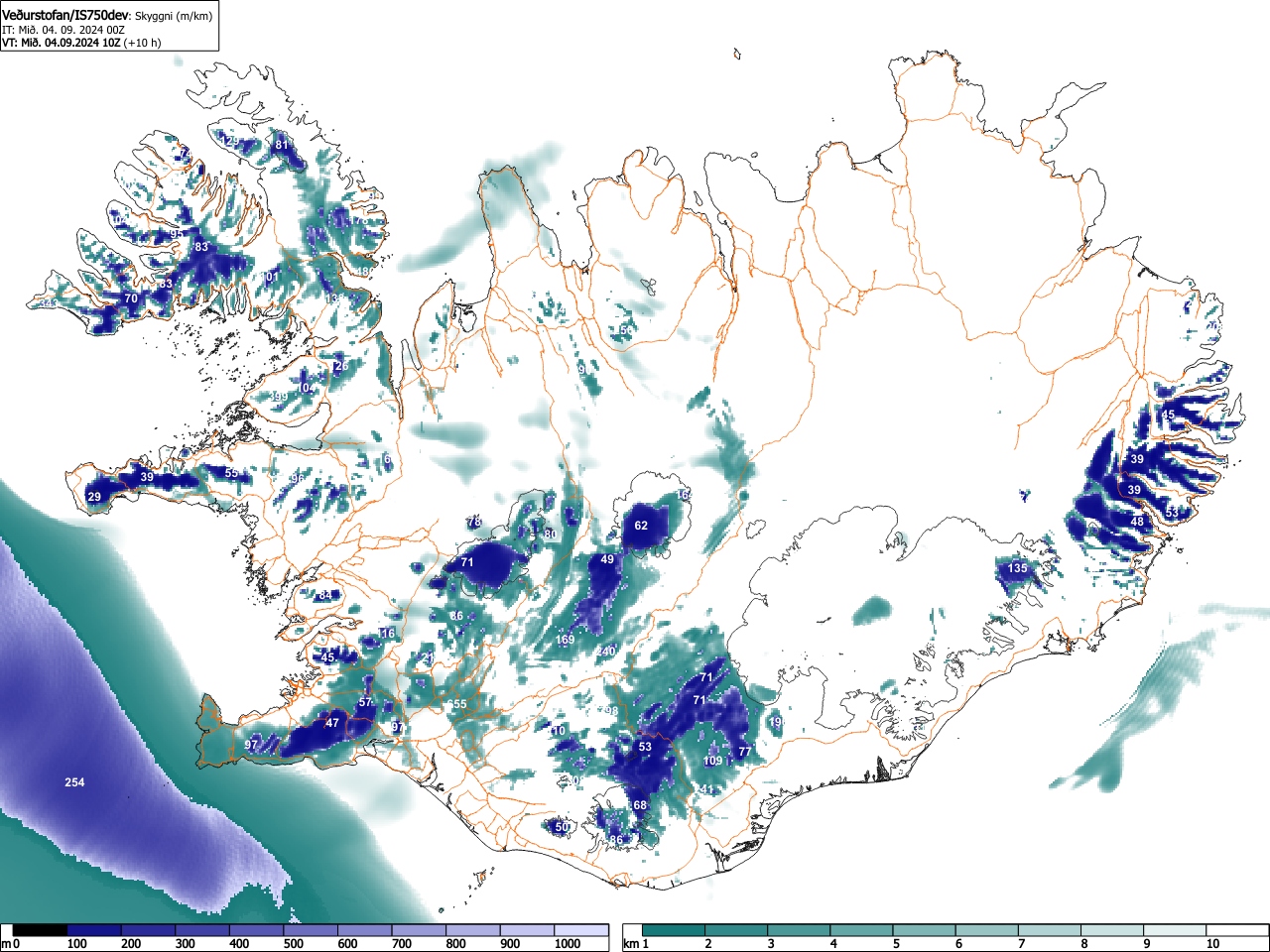Click the 77 value on the map
Screen dimensions: 1270x952
pos(745,752)
